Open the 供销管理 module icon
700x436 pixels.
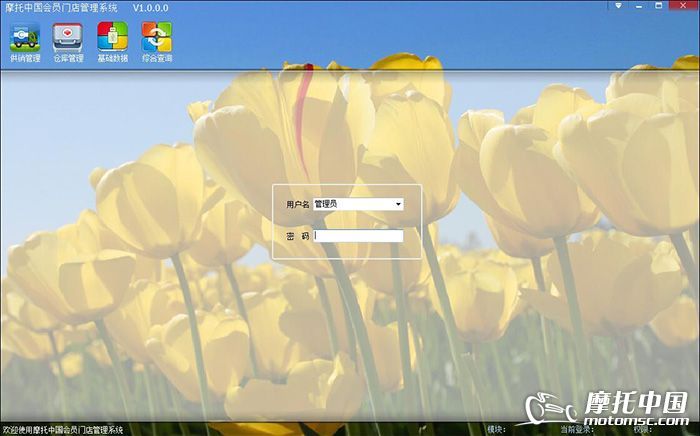(25, 37)
